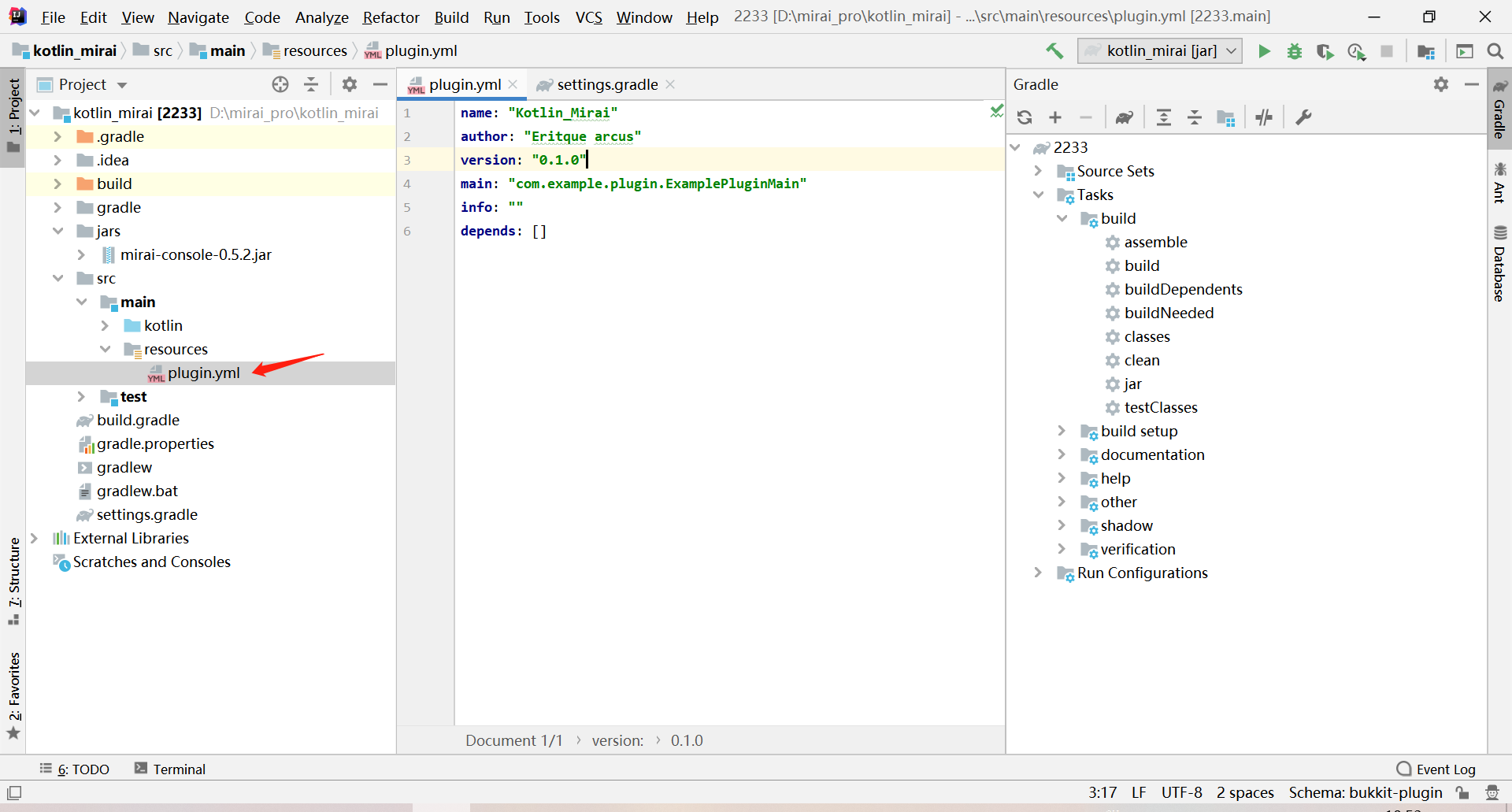Collapse all nodes in the Gradle panel
This screenshot has width=1512, height=812.
coord(1195,117)
